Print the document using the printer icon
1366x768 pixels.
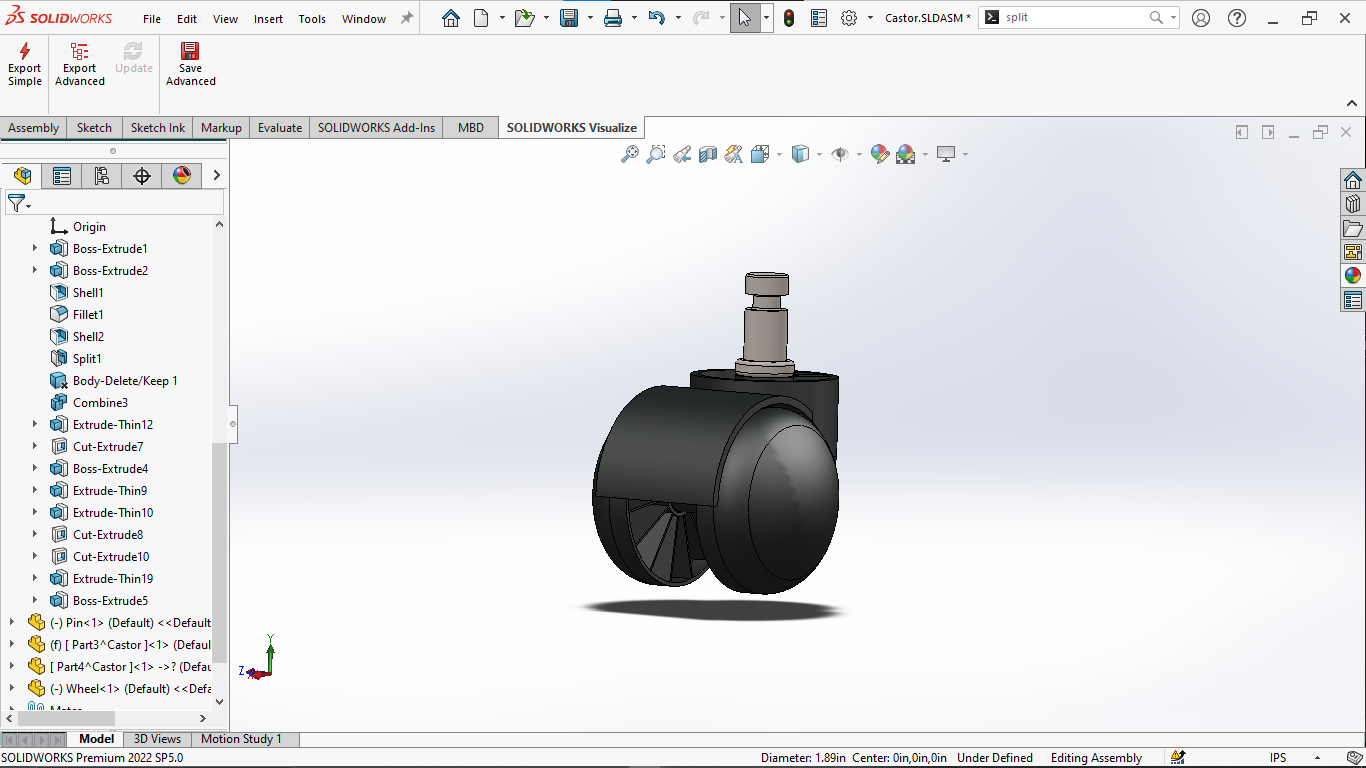(613, 18)
